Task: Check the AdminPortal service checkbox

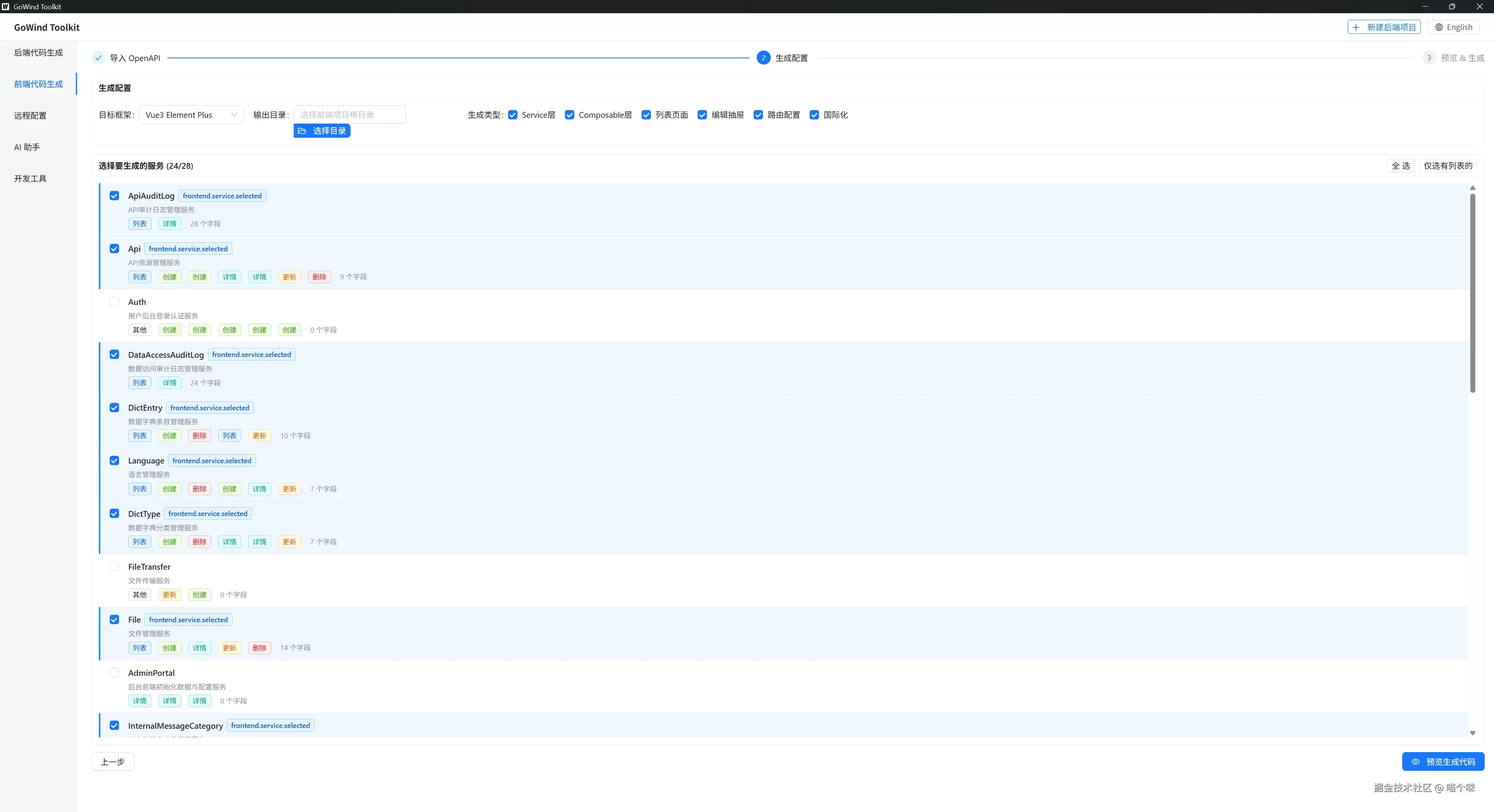Action: pyautogui.click(x=114, y=672)
